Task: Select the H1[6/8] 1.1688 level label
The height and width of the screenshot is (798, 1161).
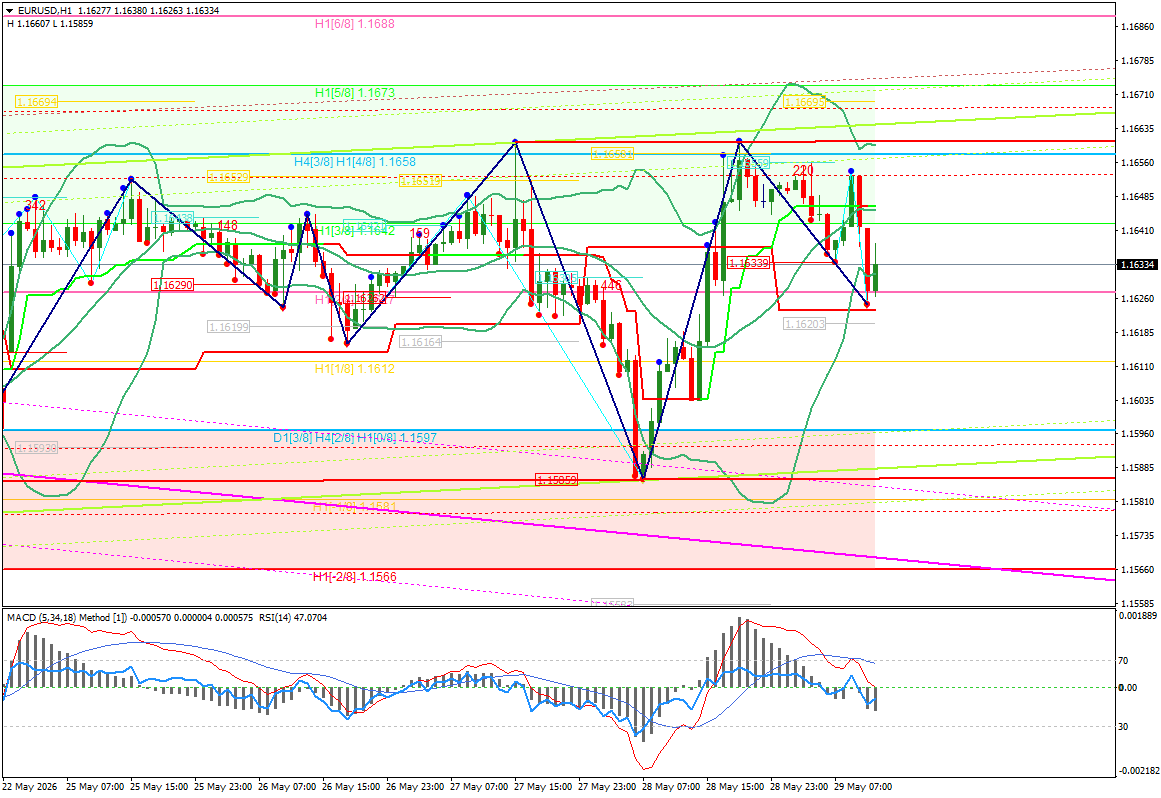Action: (x=355, y=24)
